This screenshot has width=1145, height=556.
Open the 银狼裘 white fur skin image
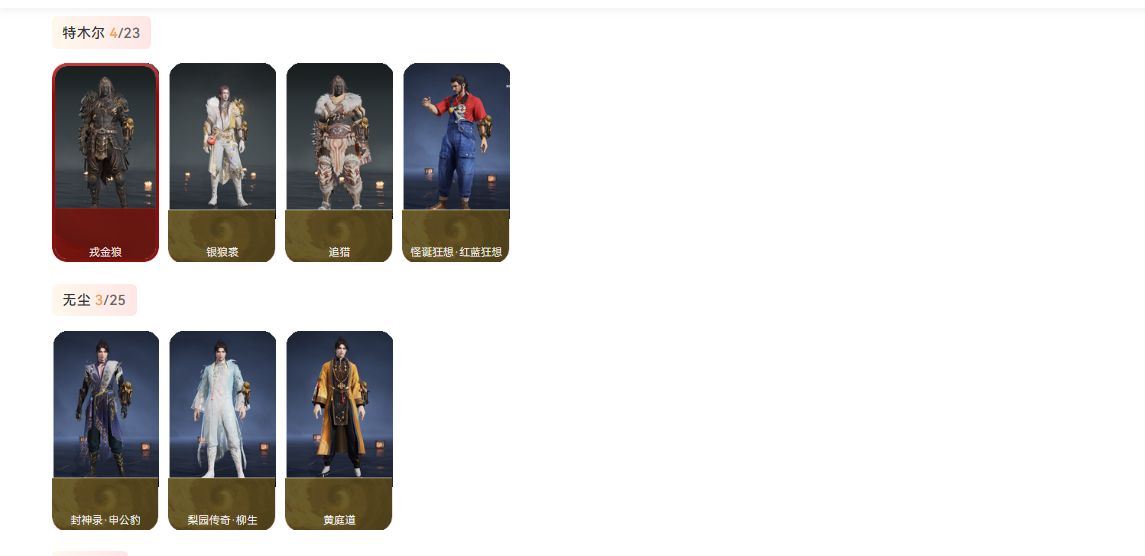[223, 137]
